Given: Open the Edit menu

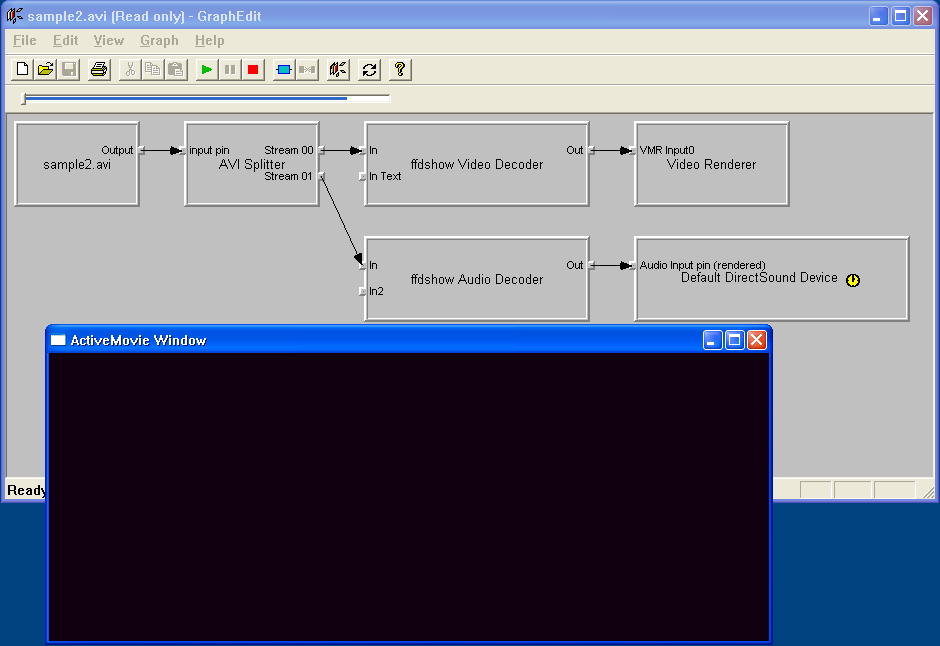Looking at the screenshot, I should point(65,41).
